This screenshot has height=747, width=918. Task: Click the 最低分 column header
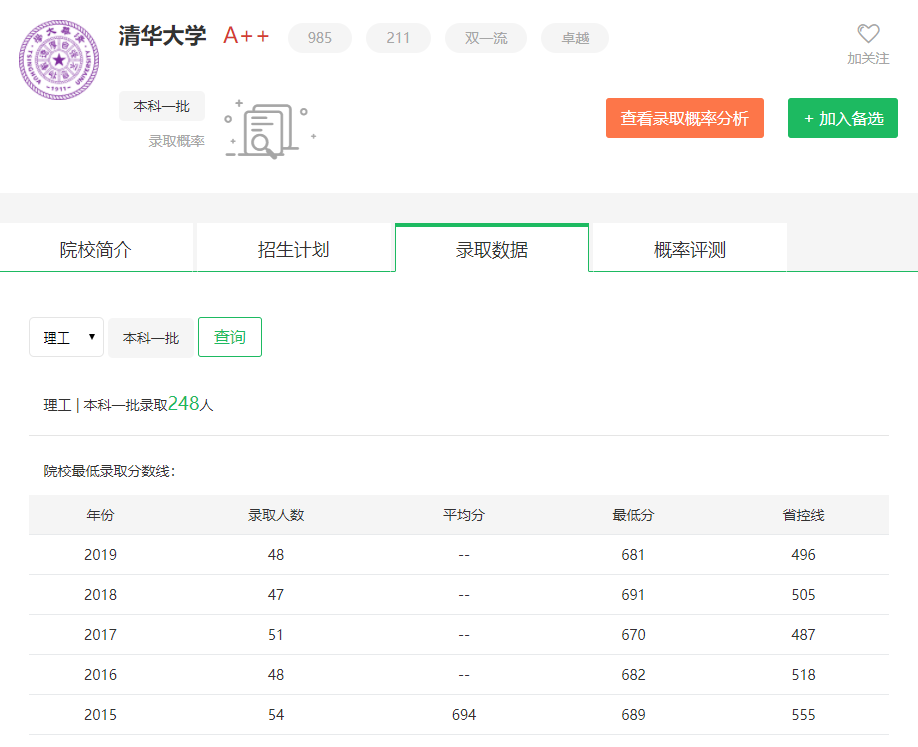pyautogui.click(x=633, y=515)
